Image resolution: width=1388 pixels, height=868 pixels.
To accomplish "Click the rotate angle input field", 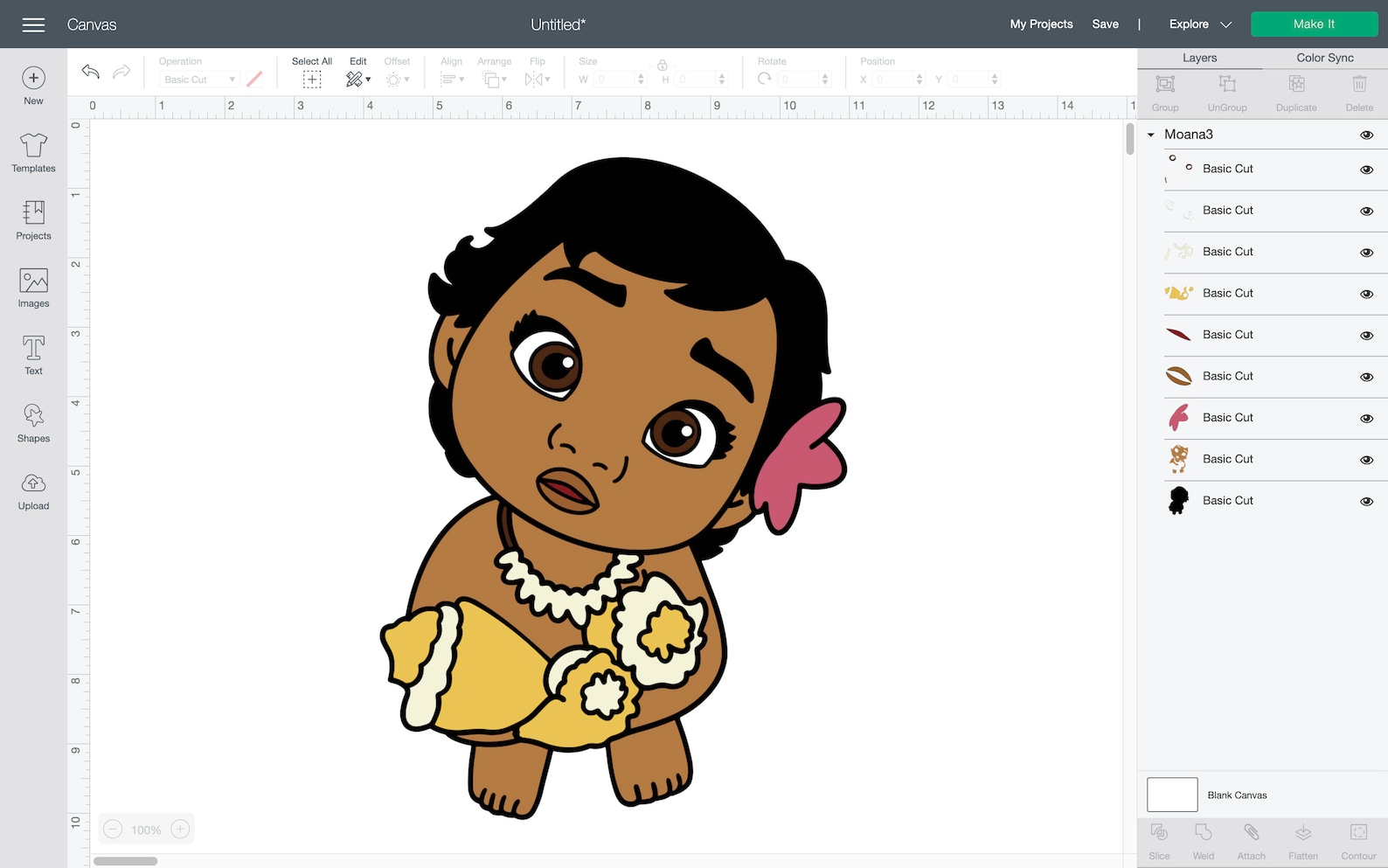I will click(x=799, y=80).
